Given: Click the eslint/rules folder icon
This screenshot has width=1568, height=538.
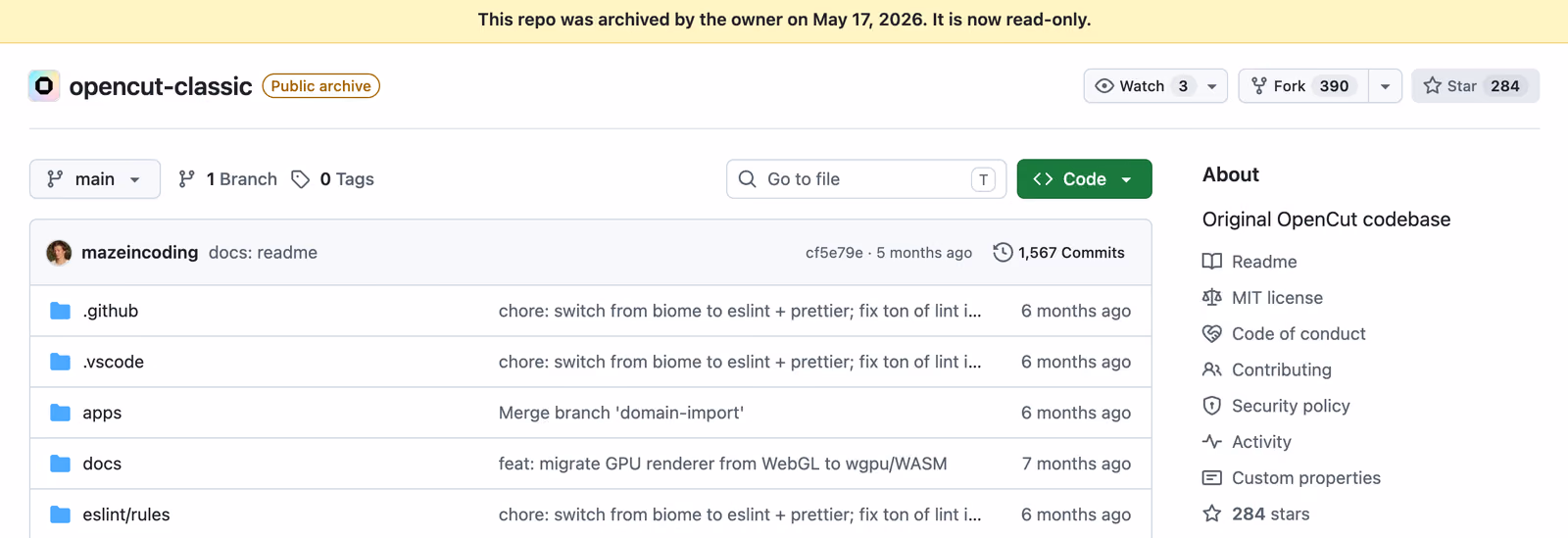Looking at the screenshot, I should pyautogui.click(x=60, y=514).
